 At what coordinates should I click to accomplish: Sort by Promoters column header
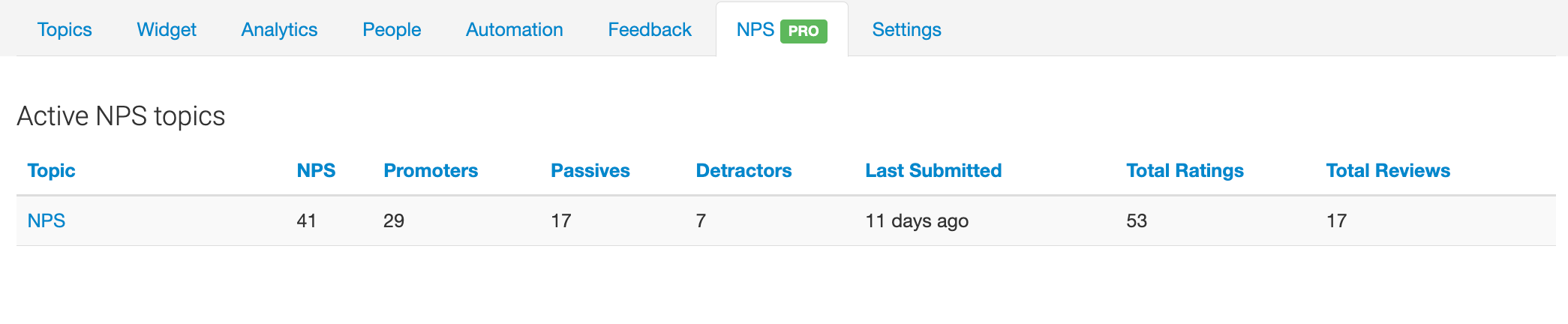click(431, 171)
